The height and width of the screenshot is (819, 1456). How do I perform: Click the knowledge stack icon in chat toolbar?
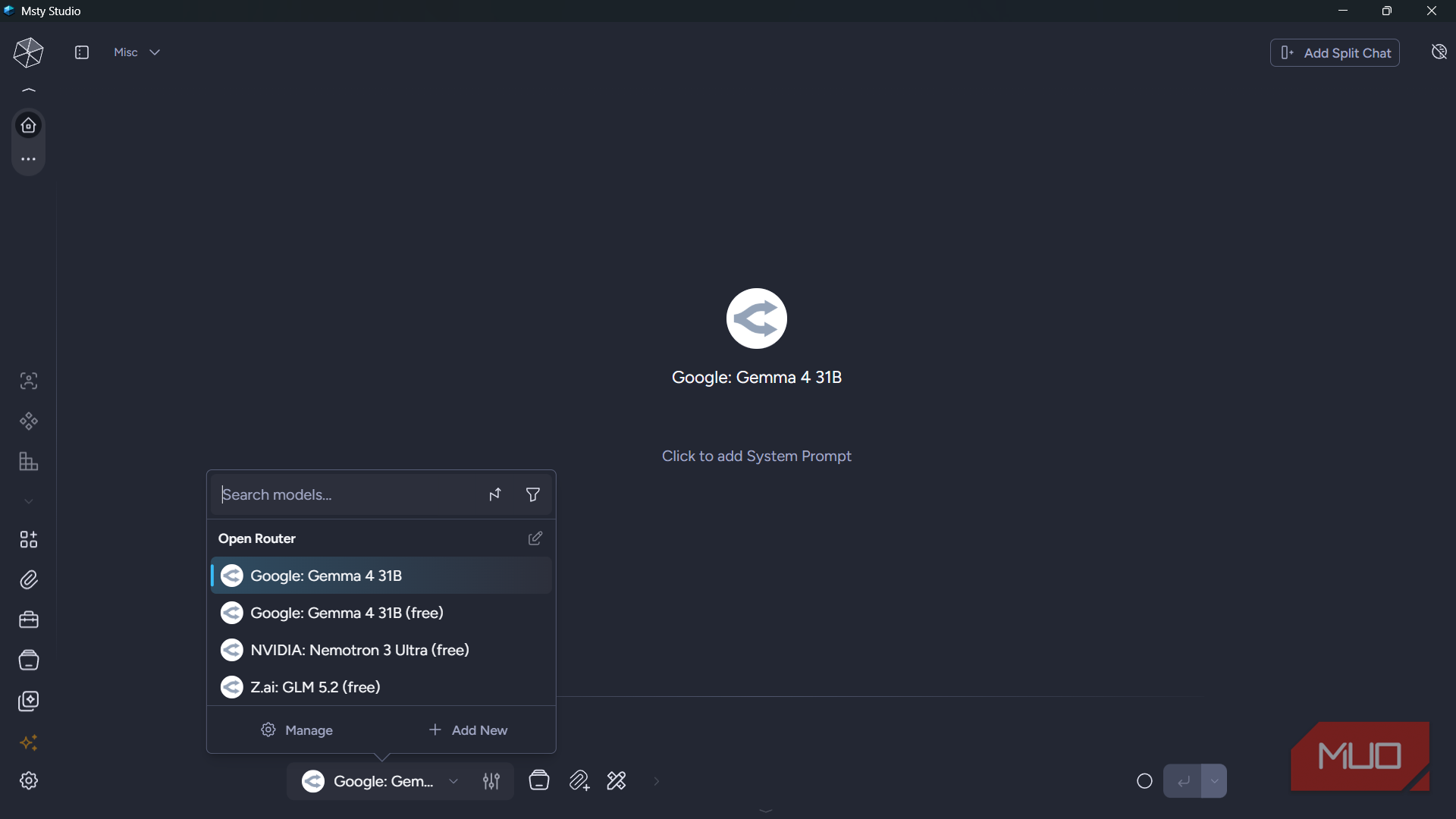(x=539, y=780)
